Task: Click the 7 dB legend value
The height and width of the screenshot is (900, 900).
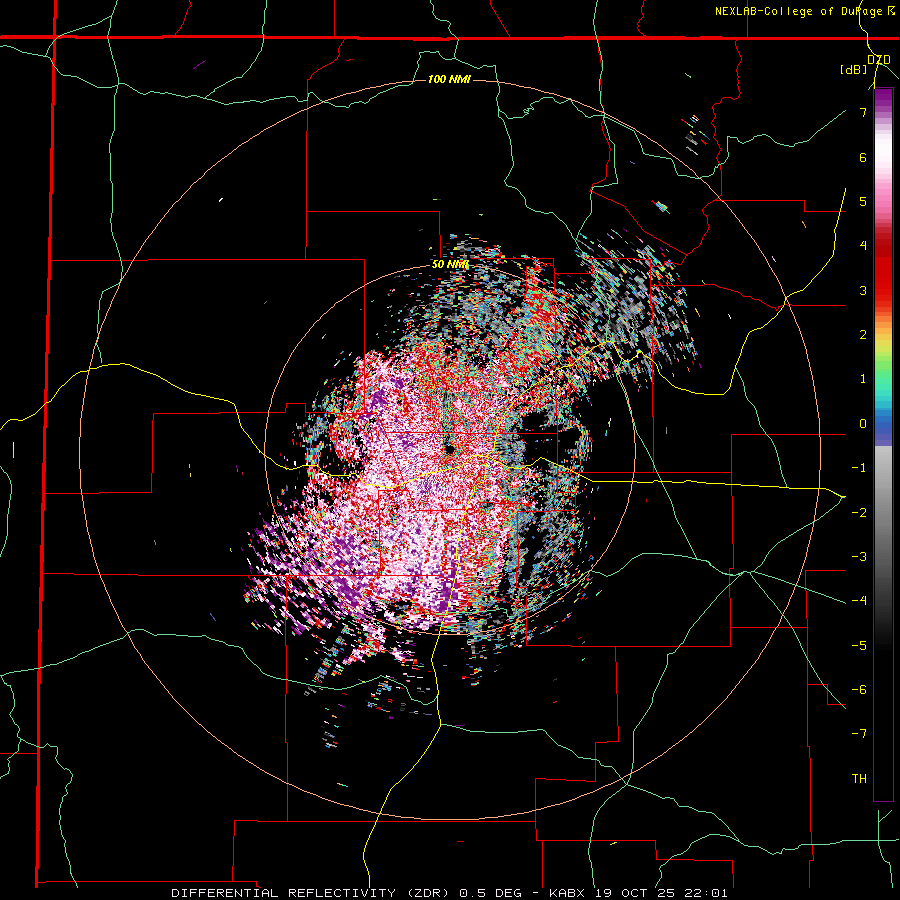Action: [863, 112]
